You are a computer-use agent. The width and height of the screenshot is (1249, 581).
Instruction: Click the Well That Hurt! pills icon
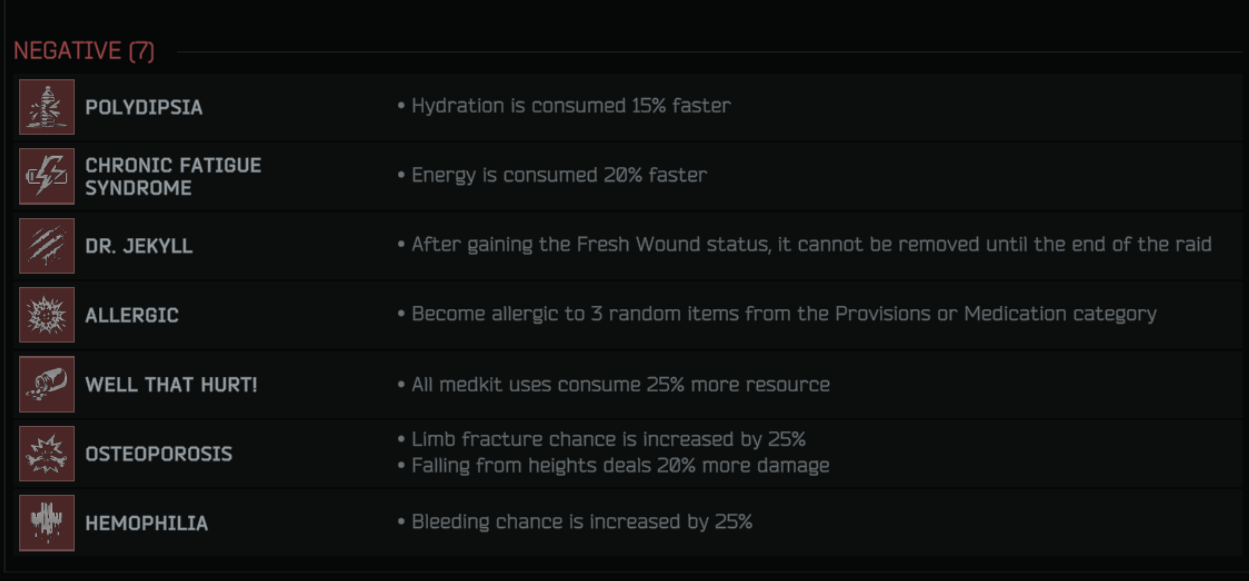pyautogui.click(x=47, y=384)
